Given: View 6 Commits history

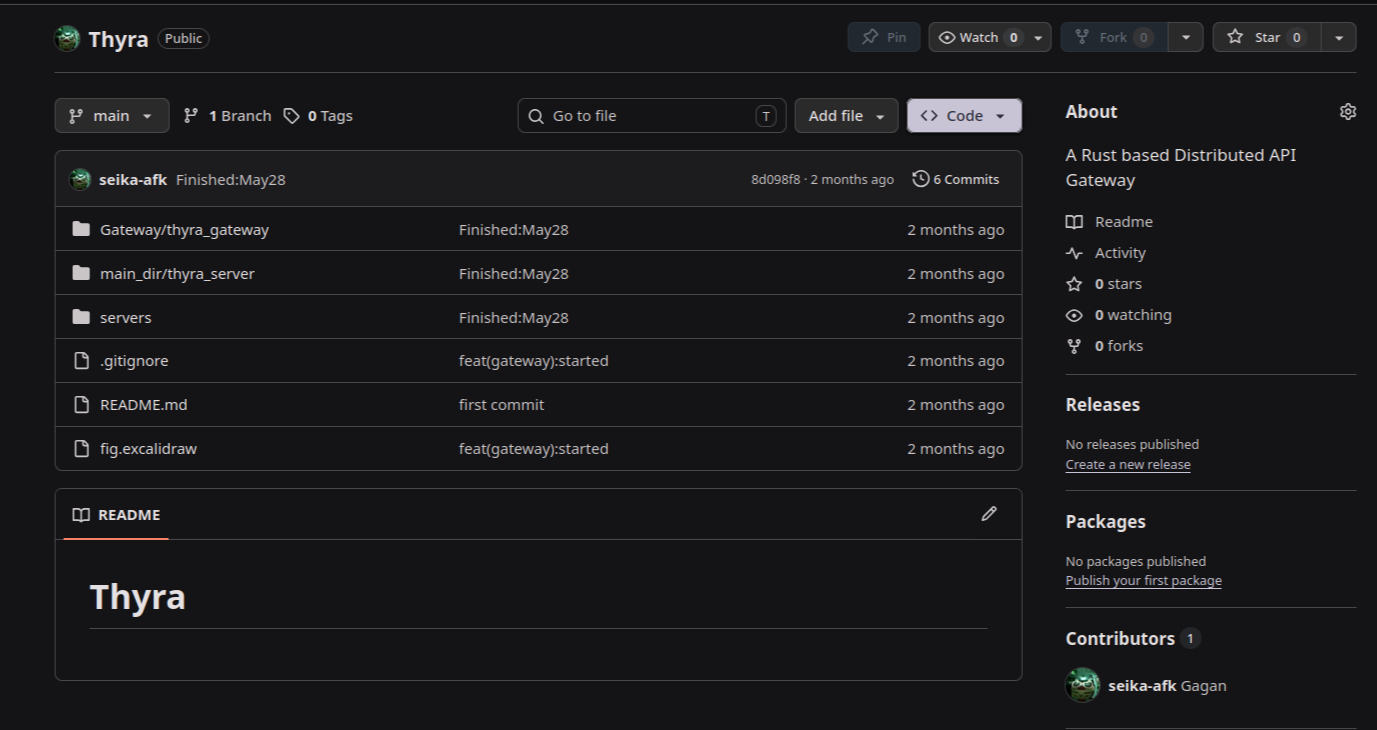Looking at the screenshot, I should 956,179.
